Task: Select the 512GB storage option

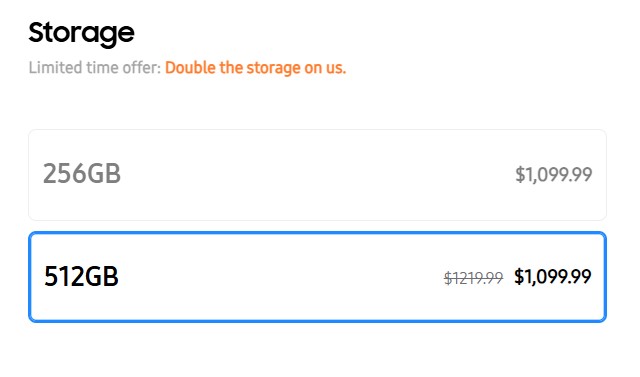Action: (x=317, y=277)
